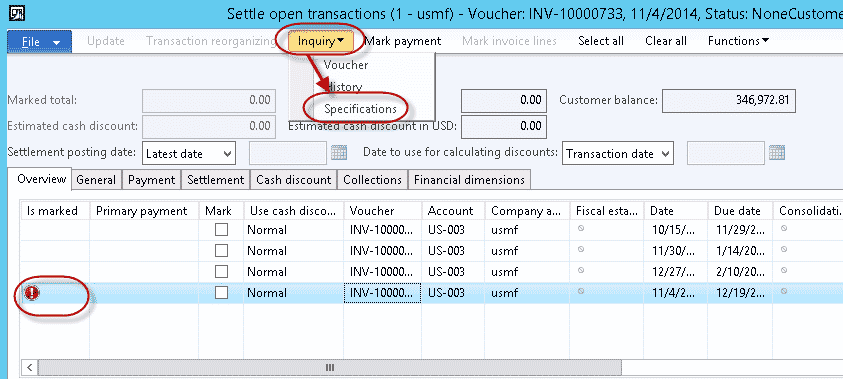
Task: Click usmf company cell in row dated 12/27
Action: (527, 272)
